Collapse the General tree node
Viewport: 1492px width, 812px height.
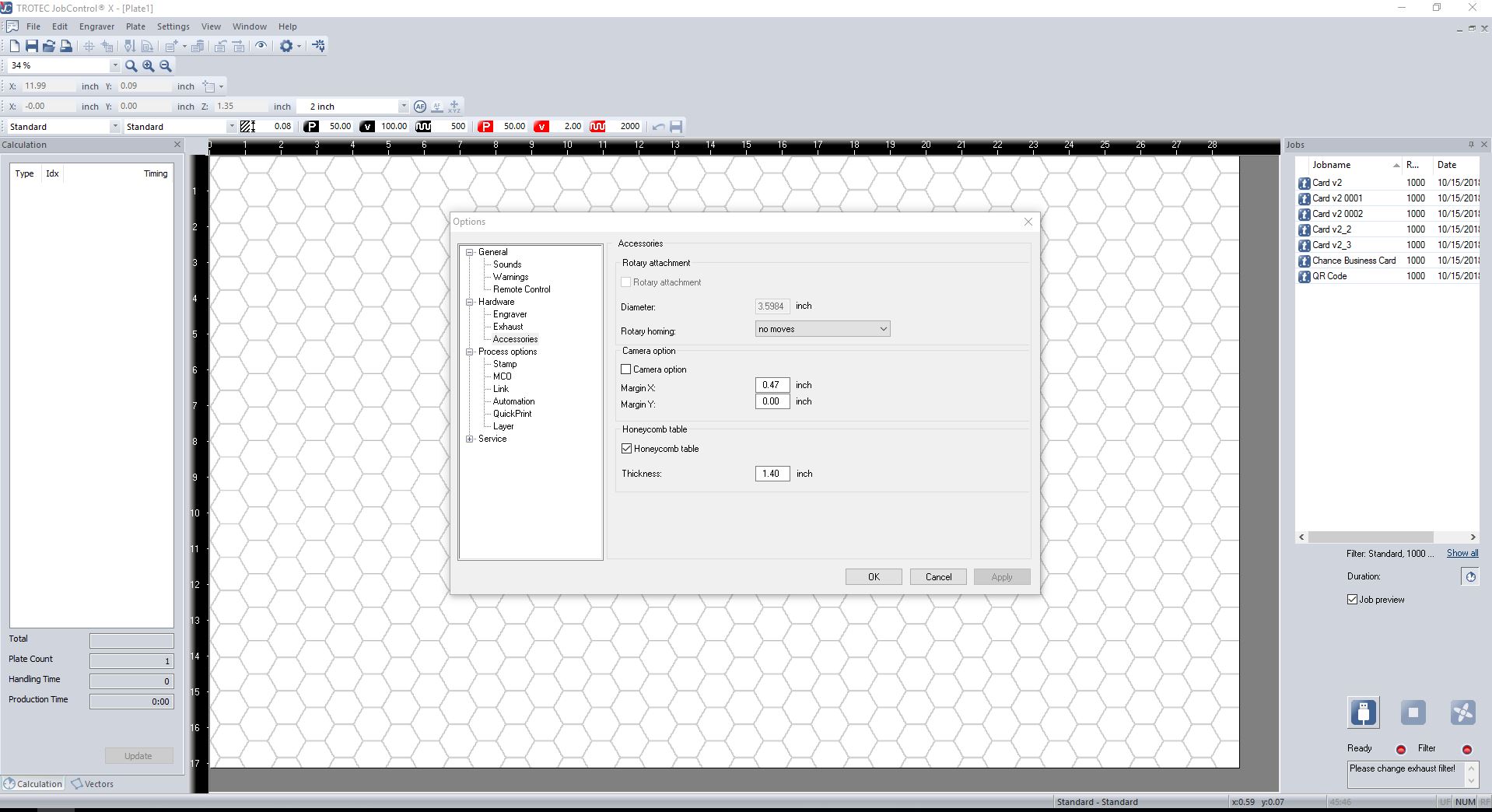click(x=470, y=252)
